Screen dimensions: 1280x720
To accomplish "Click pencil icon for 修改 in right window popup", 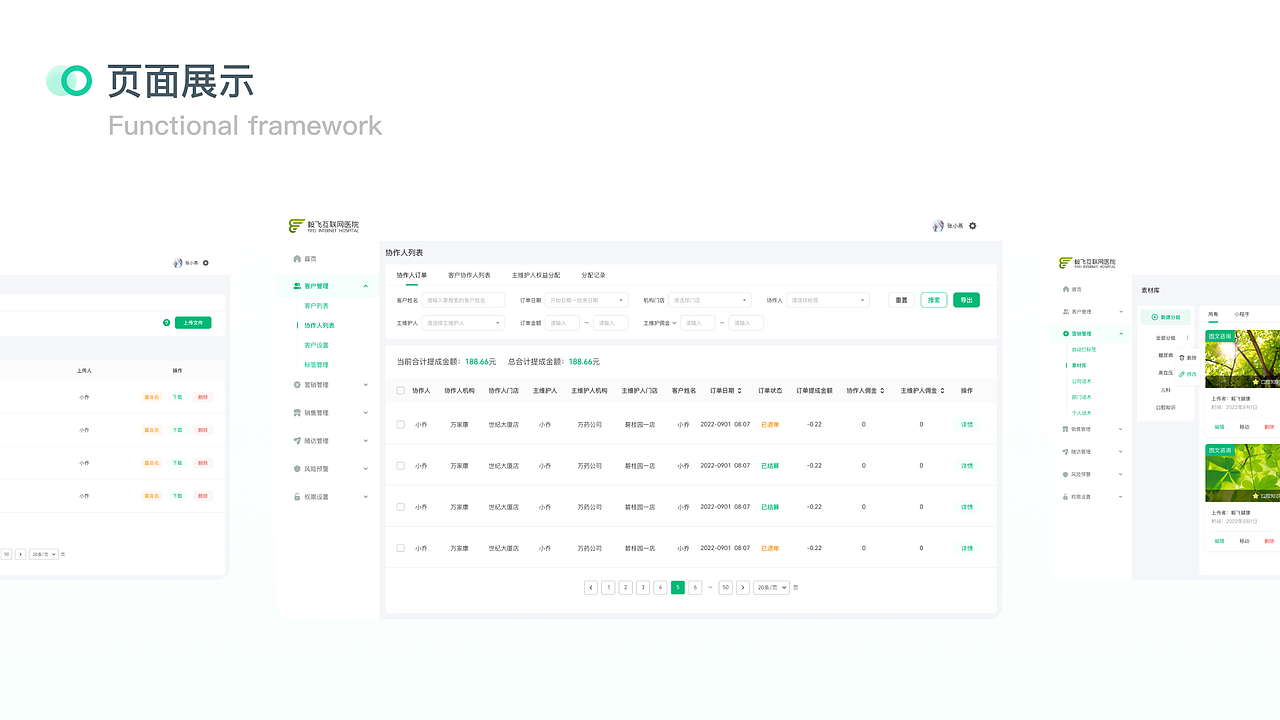I will point(1182,374).
